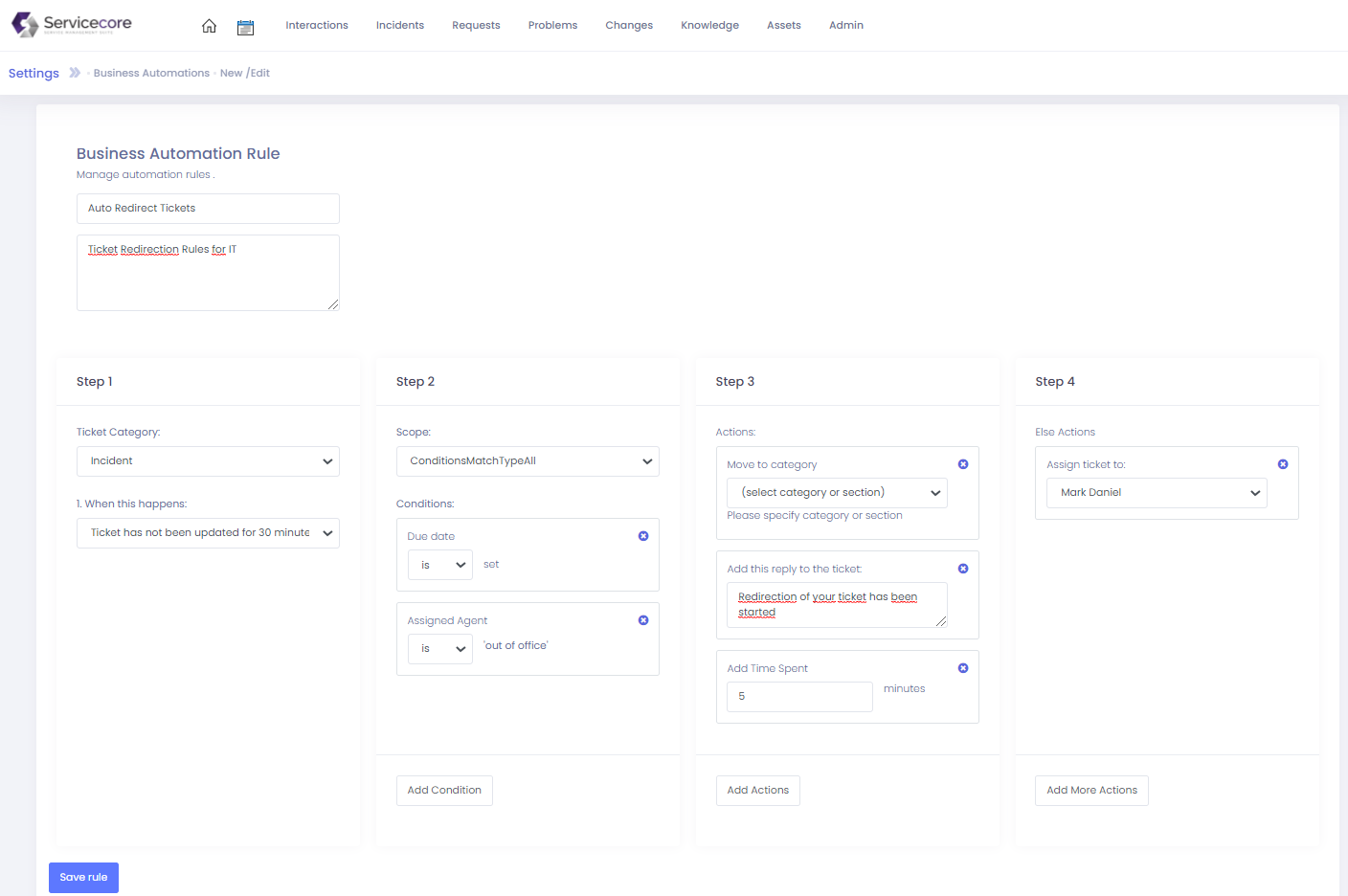The height and width of the screenshot is (896, 1348).
Task: Open the Incidents menu
Action: click(x=399, y=25)
